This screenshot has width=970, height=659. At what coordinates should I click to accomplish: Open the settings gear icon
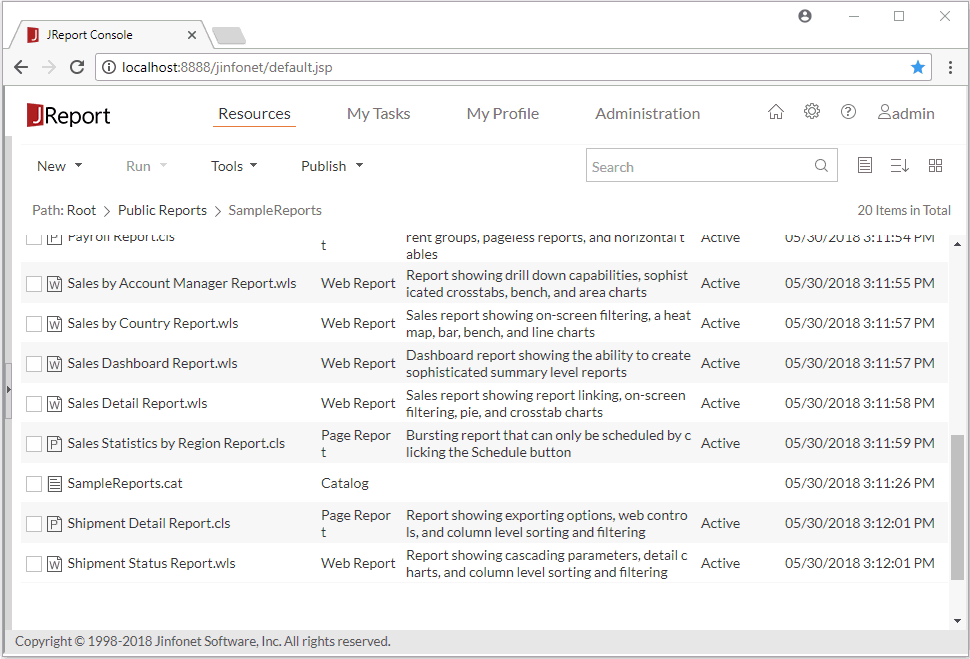click(812, 111)
